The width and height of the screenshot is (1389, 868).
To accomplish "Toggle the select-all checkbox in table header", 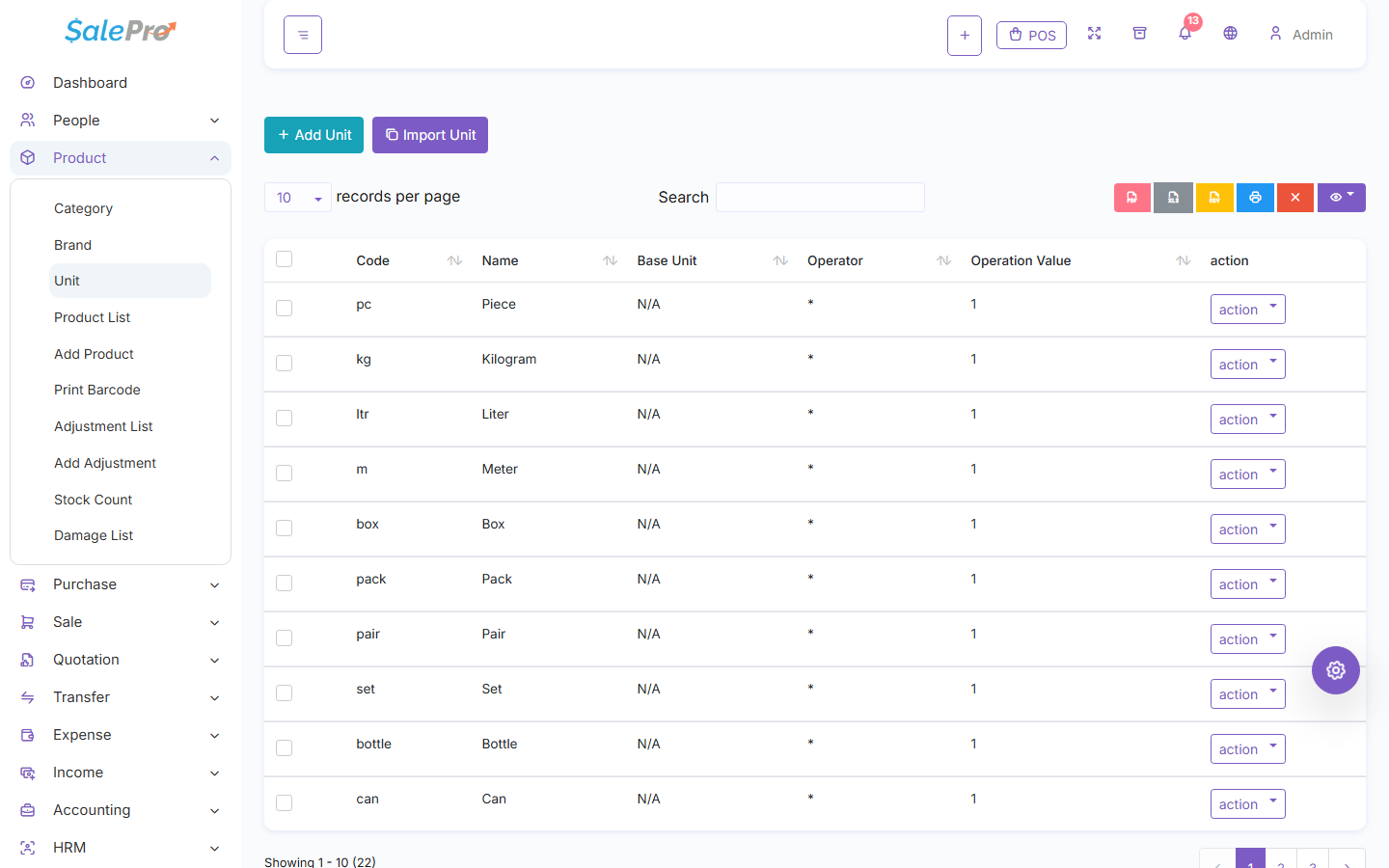I will pos(284,259).
